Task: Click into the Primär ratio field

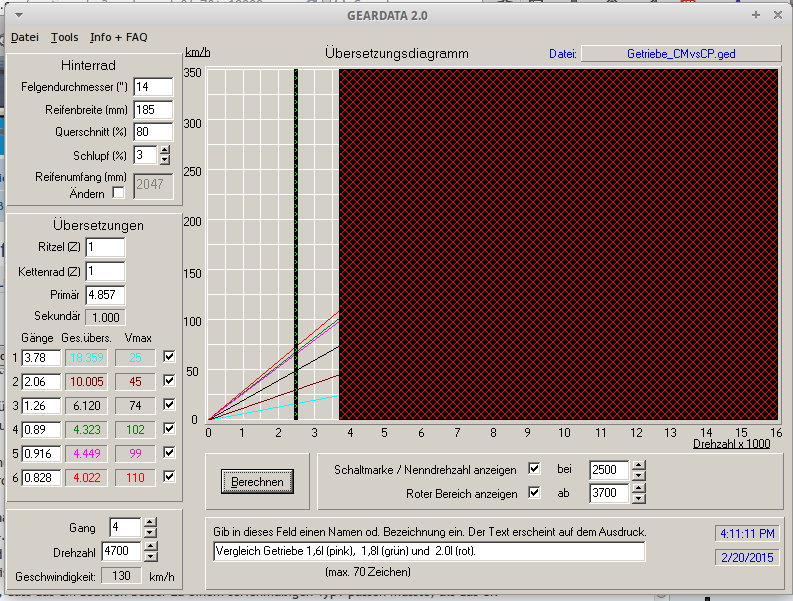Action: pyautogui.click(x=105, y=295)
